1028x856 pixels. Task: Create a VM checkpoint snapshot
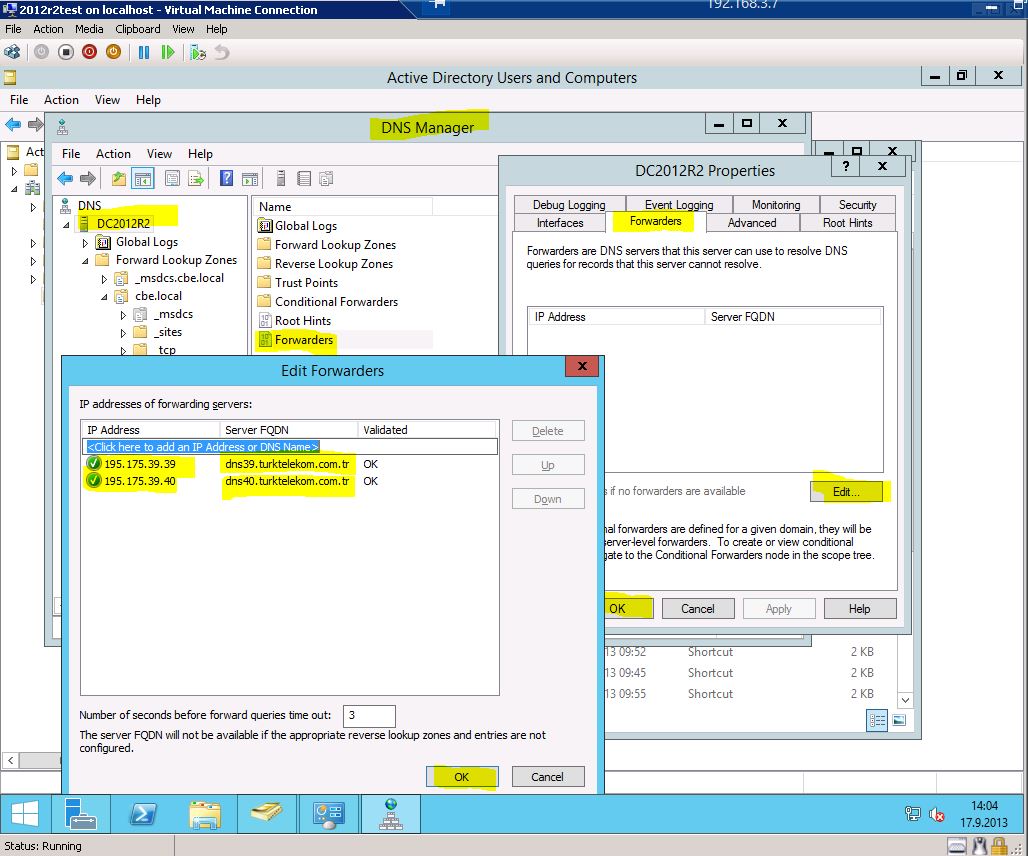point(198,52)
